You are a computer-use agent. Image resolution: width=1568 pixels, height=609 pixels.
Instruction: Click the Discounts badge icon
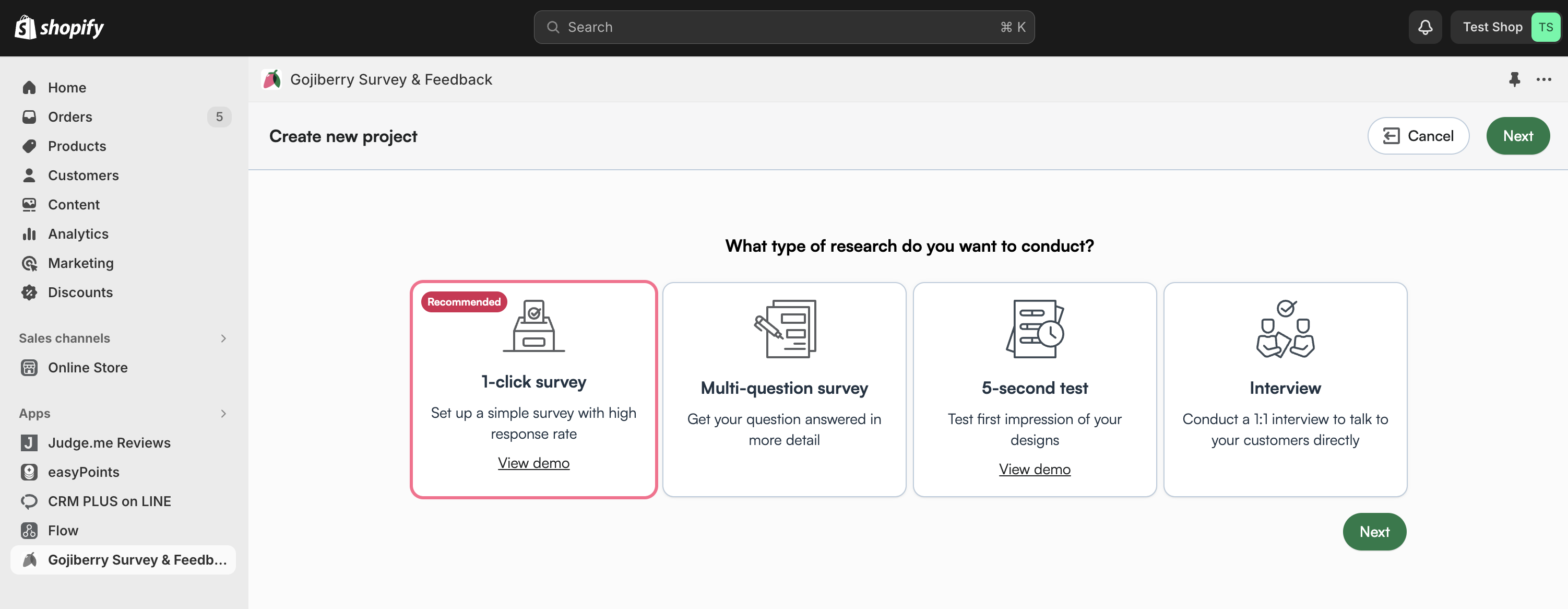click(29, 292)
